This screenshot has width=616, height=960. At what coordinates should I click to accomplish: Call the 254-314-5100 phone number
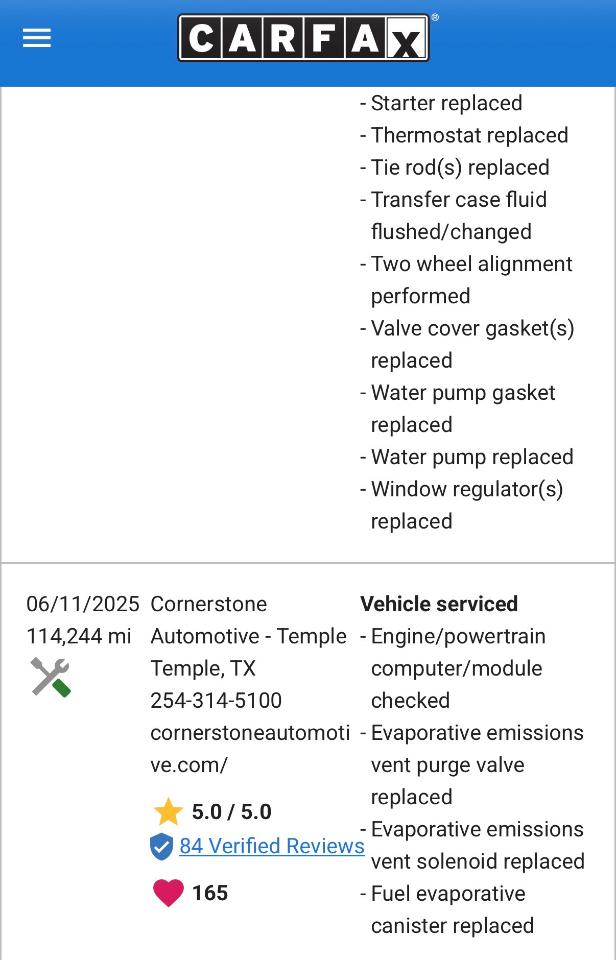[216, 700]
